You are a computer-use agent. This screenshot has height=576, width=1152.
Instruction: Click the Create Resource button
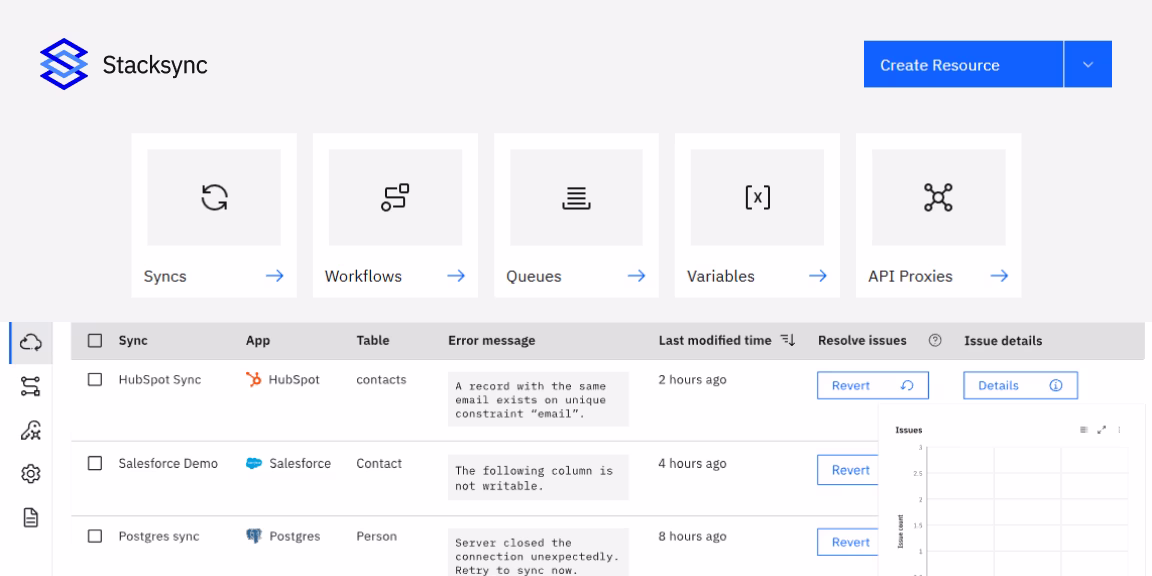tap(963, 65)
